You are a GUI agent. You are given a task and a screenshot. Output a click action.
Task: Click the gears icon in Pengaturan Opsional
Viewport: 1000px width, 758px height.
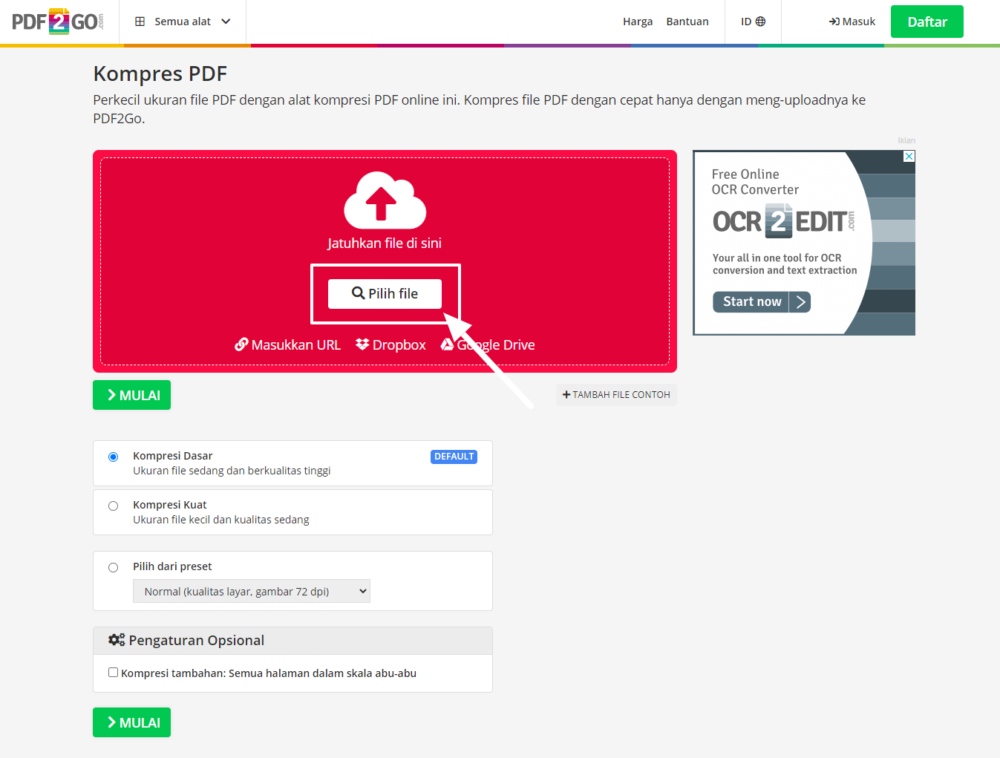pos(116,640)
